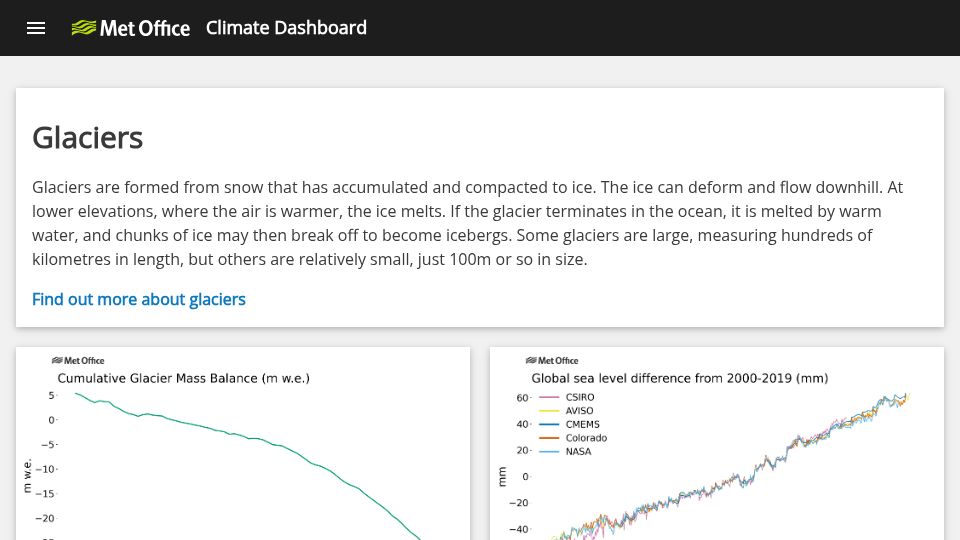
Task: Click the Met Office logo on glacier chart
Action: click(78, 361)
